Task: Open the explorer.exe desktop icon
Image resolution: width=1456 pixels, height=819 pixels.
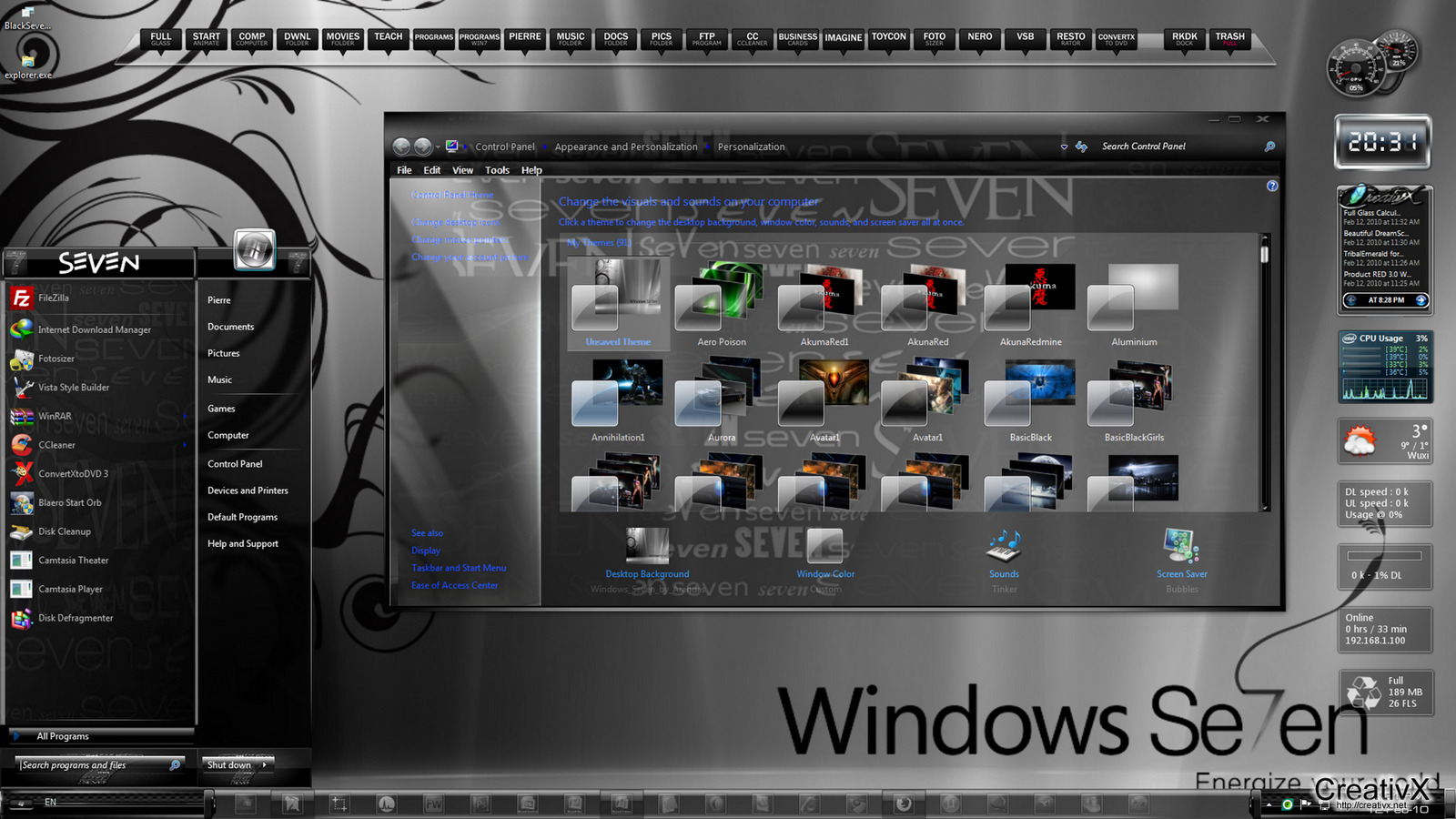Action: 27,66
